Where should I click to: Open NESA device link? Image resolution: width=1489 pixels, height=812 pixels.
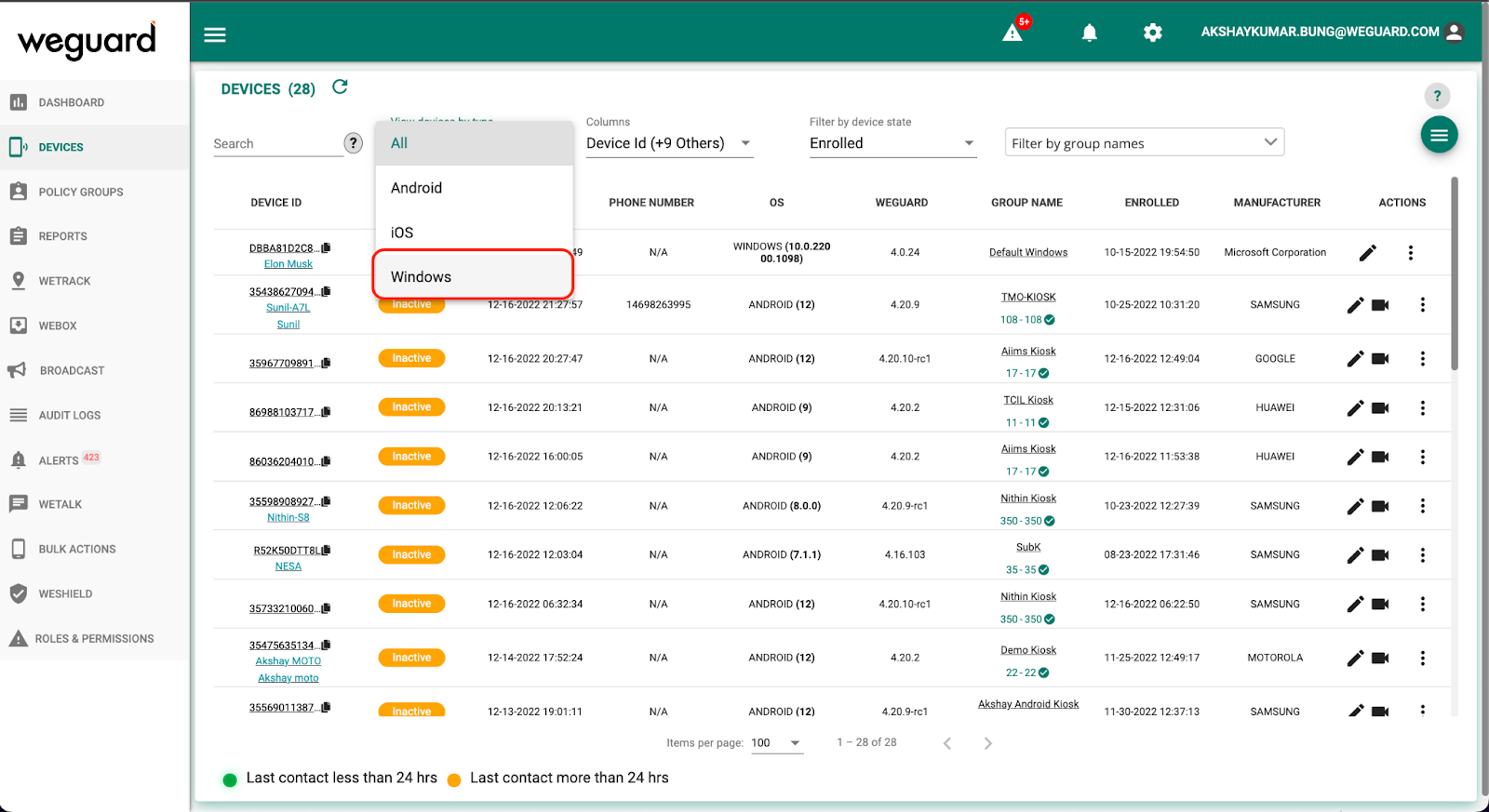click(x=288, y=566)
